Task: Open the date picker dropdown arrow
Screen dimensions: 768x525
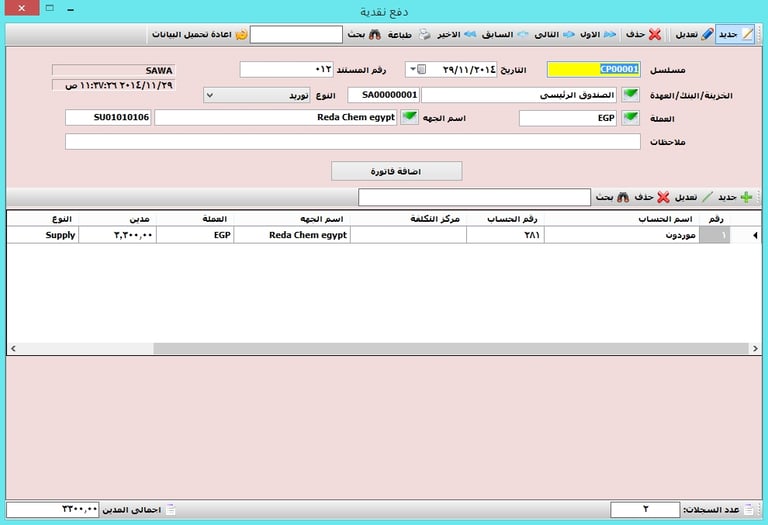Action: (x=413, y=70)
